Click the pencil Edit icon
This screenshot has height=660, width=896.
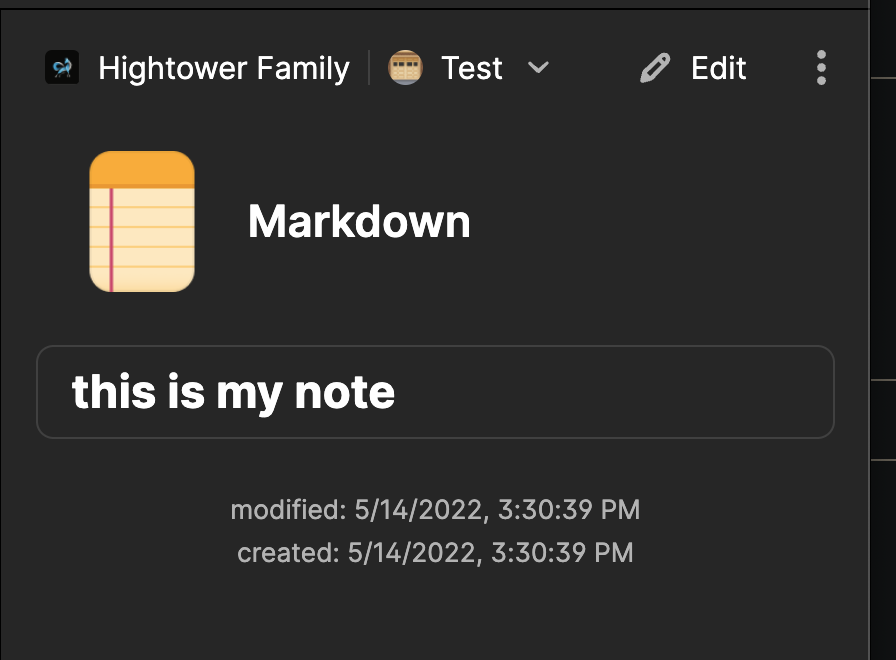pyautogui.click(x=655, y=68)
